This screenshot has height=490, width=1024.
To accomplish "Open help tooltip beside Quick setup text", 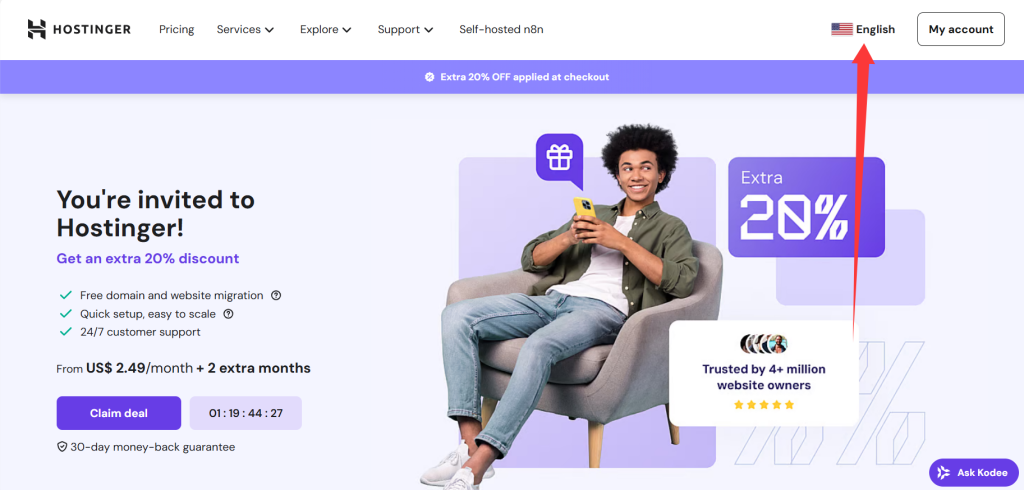I will [x=229, y=314].
